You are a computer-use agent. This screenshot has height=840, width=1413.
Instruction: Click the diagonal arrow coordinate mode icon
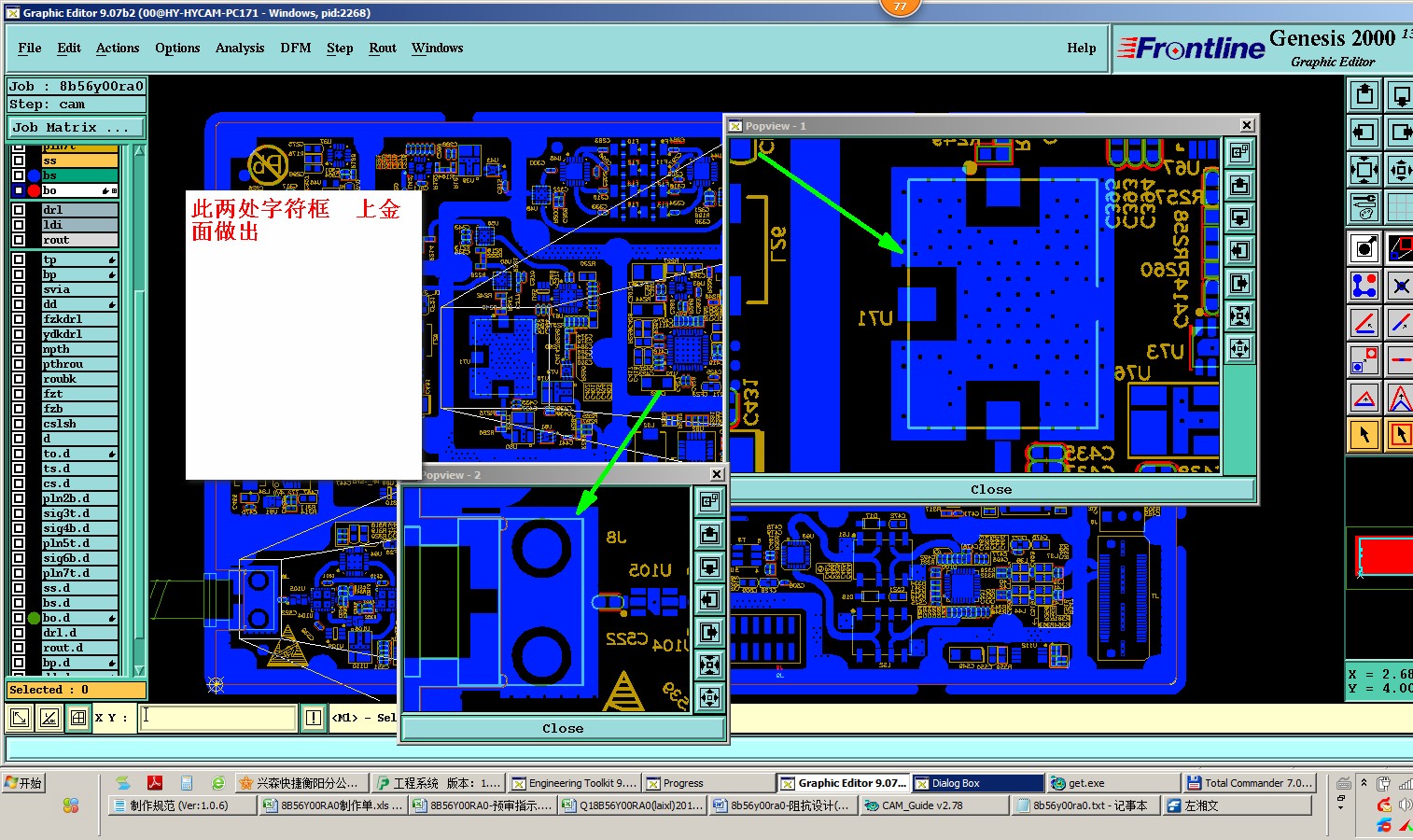point(19,717)
